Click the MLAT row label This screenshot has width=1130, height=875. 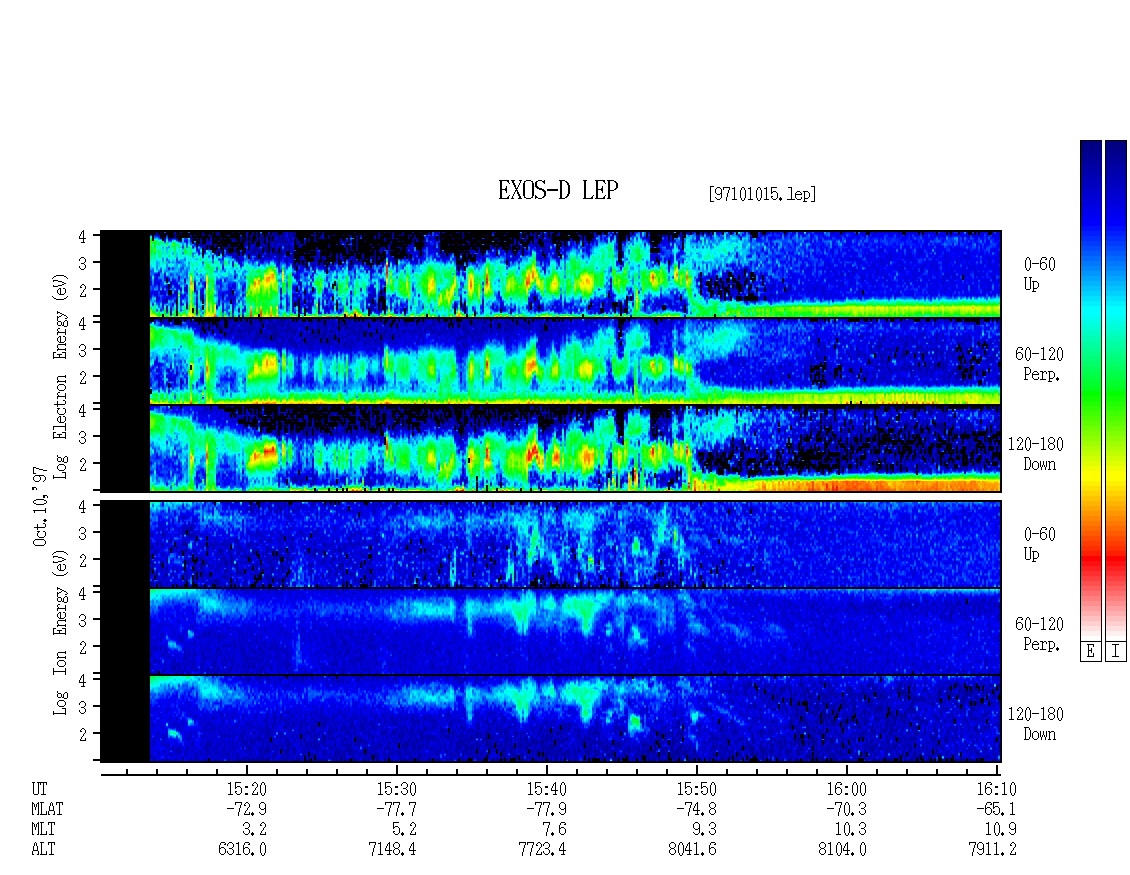coord(48,809)
